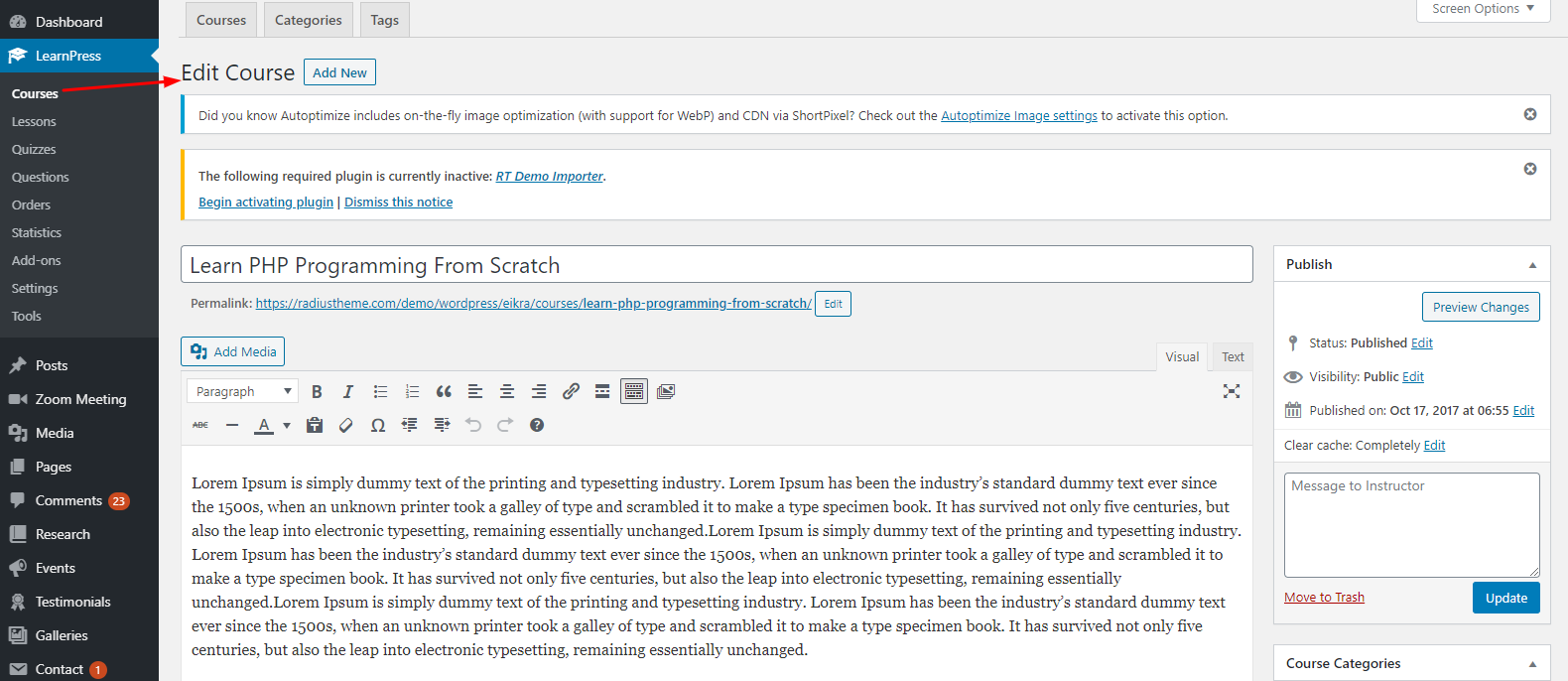Insert special character omega icon
This screenshot has width=1568, height=681.
pyautogui.click(x=378, y=425)
